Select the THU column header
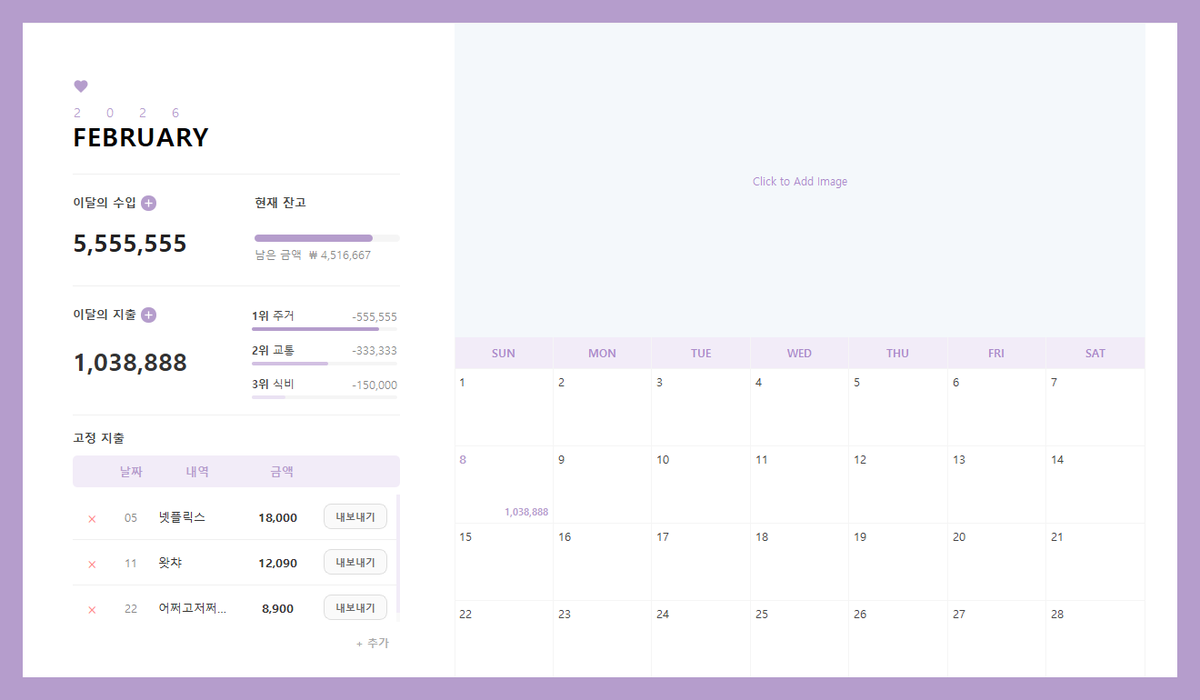 pyautogui.click(x=898, y=353)
